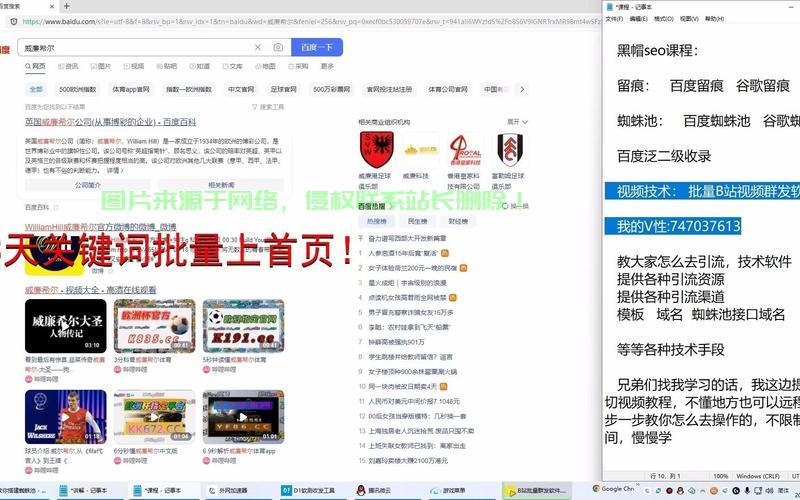
Task: Play the K835.cc video thumbnail
Action: coord(154,326)
